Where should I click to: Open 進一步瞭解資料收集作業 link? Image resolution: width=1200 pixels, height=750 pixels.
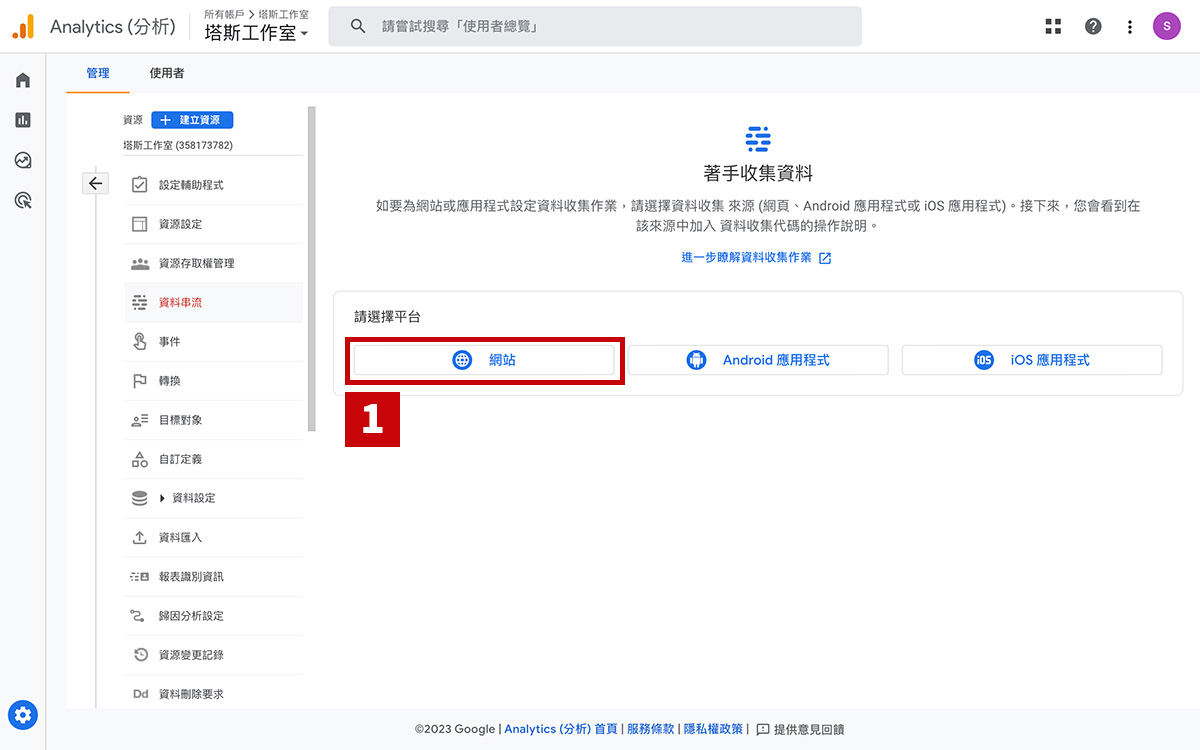click(757, 258)
